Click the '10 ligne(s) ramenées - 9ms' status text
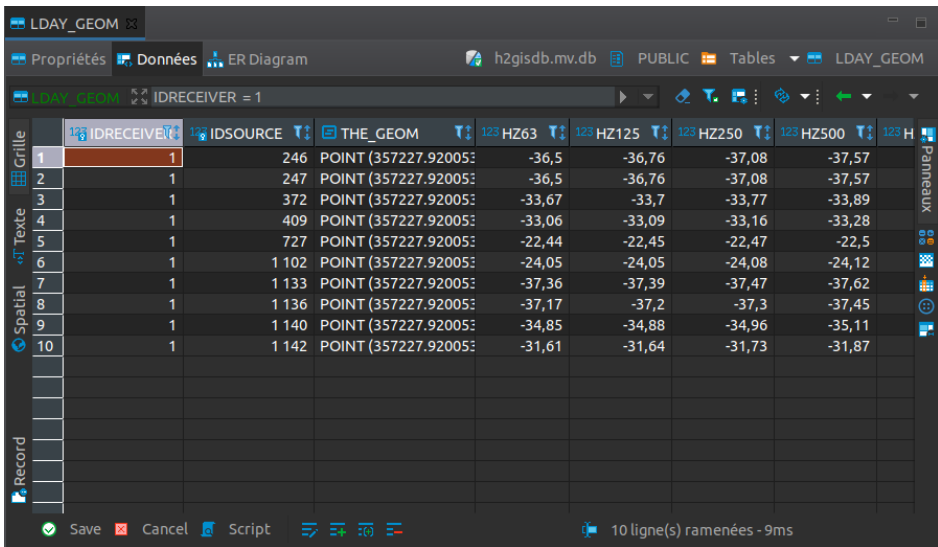 702,530
